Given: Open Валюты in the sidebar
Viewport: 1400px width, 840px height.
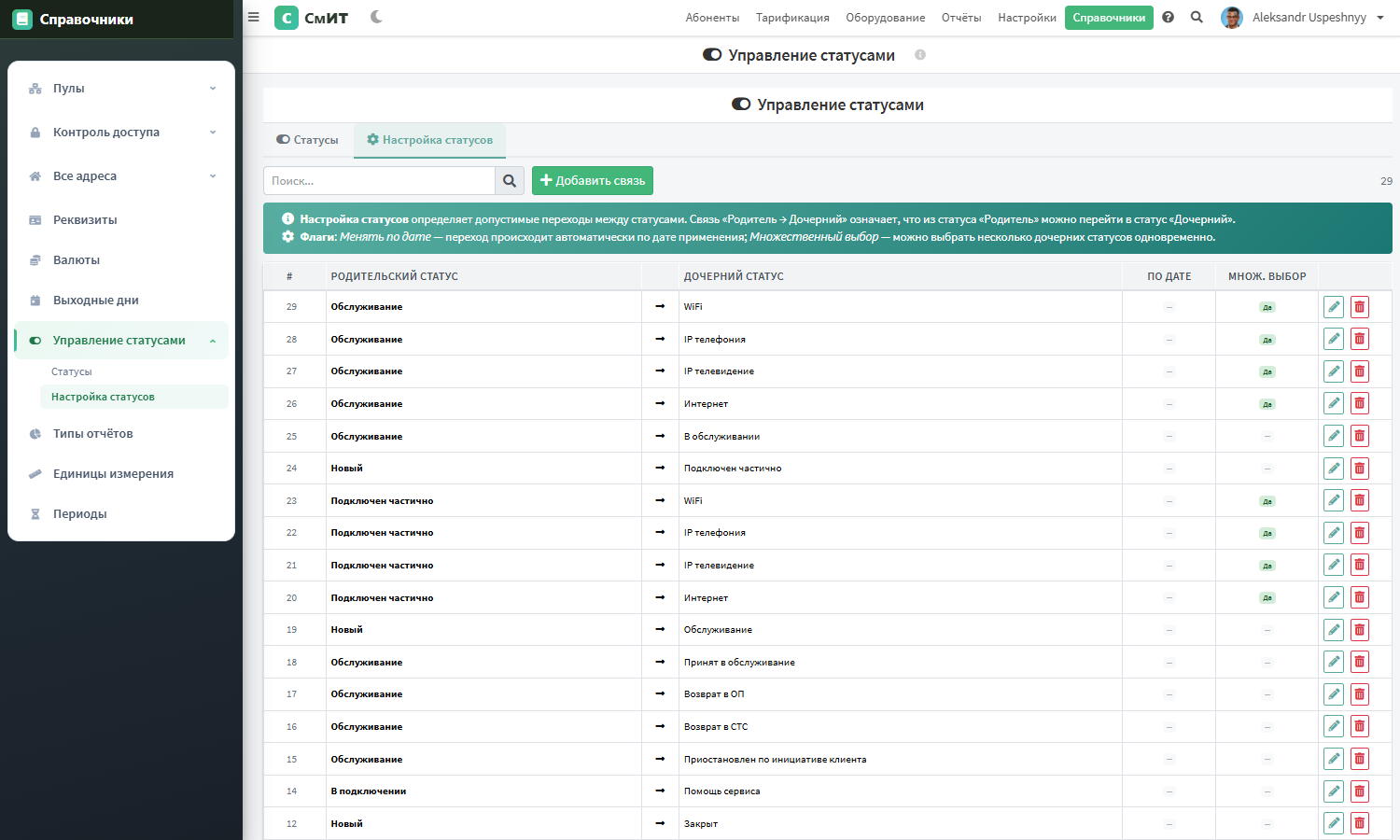Looking at the screenshot, I should [121, 260].
